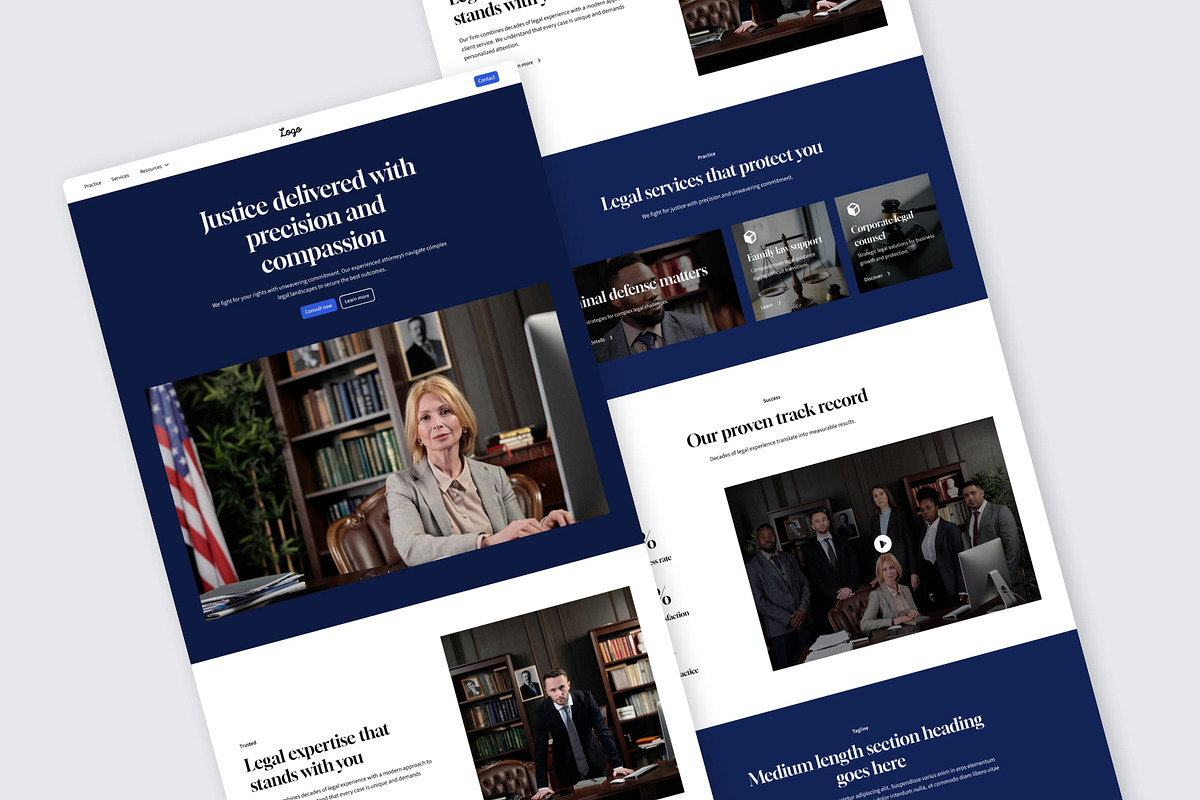Image resolution: width=1200 pixels, height=800 pixels.
Task: Click the Learn more arrow atop the right page
Action: (540, 61)
